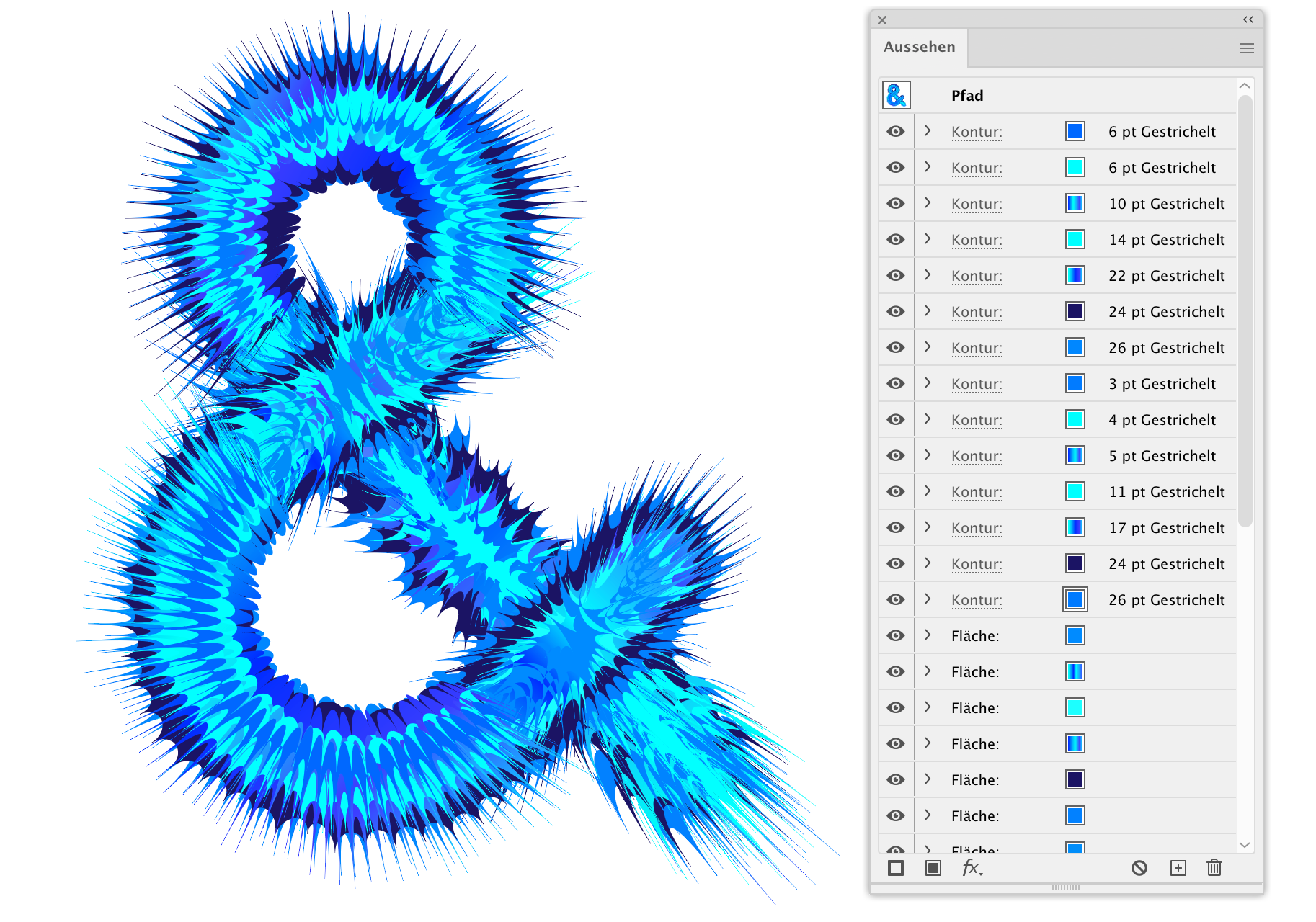
Task: Toggle eye of 3 pt Gestrichelt Kontur
Action: [x=896, y=383]
